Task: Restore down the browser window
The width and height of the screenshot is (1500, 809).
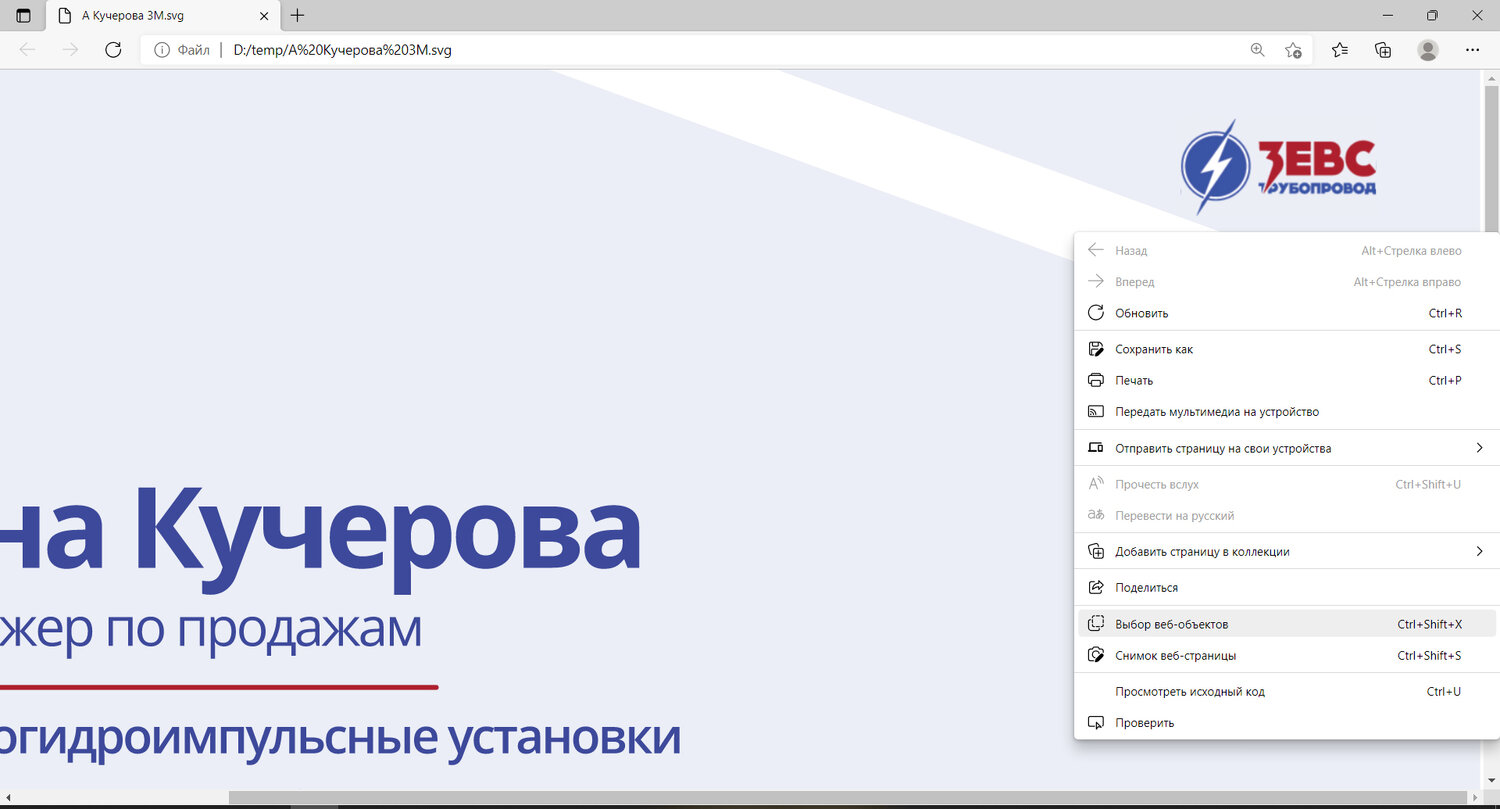Action: pos(1432,15)
